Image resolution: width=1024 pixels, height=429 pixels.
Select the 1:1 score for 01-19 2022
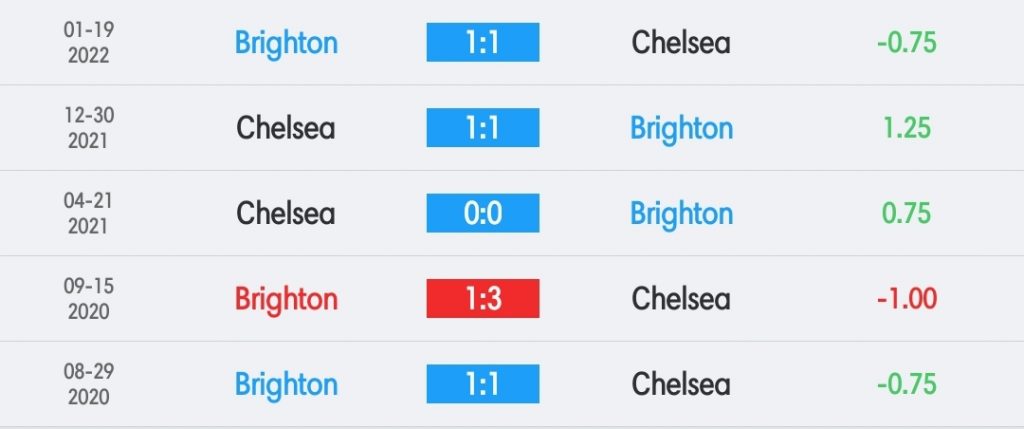tap(483, 42)
